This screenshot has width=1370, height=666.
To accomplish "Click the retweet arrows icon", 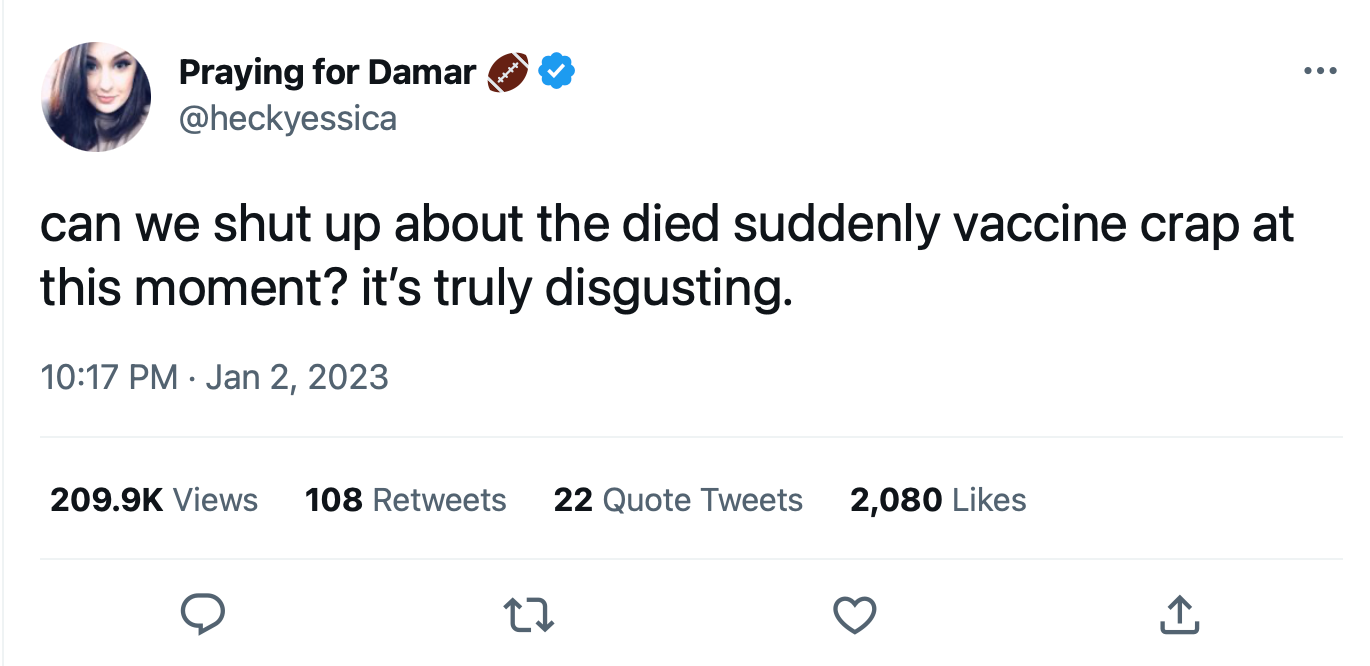I will 529,615.
